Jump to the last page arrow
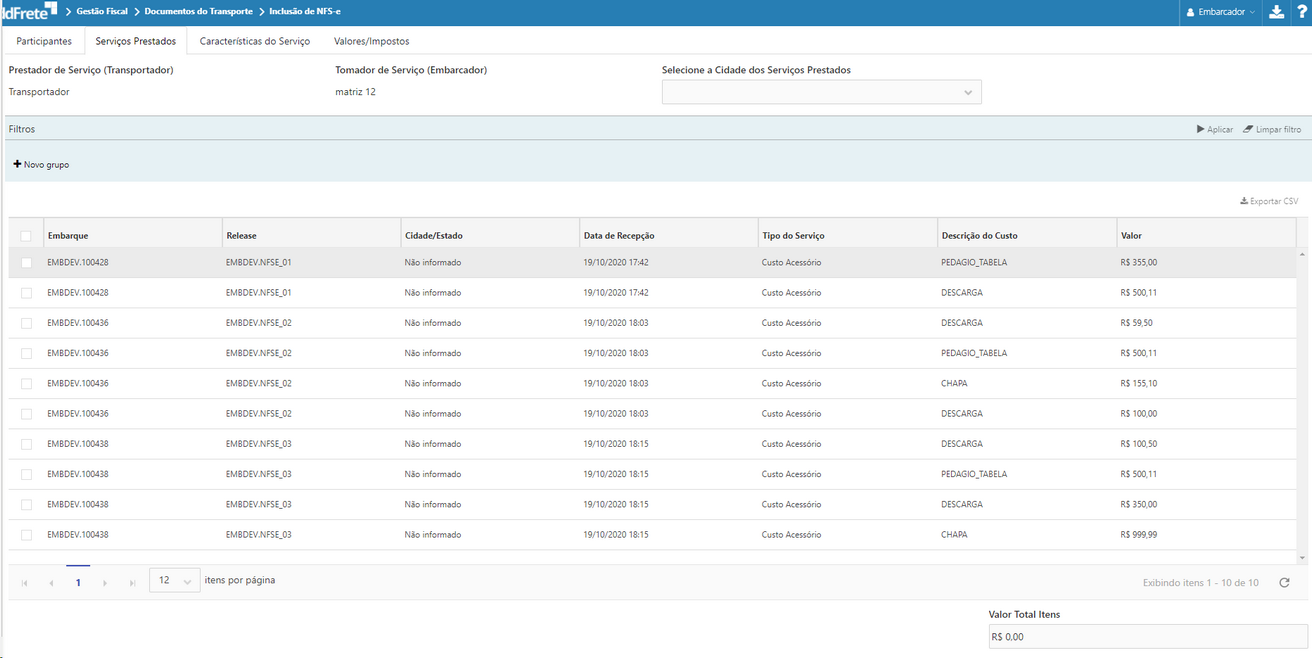The width and height of the screenshot is (1312, 658). click(x=132, y=583)
